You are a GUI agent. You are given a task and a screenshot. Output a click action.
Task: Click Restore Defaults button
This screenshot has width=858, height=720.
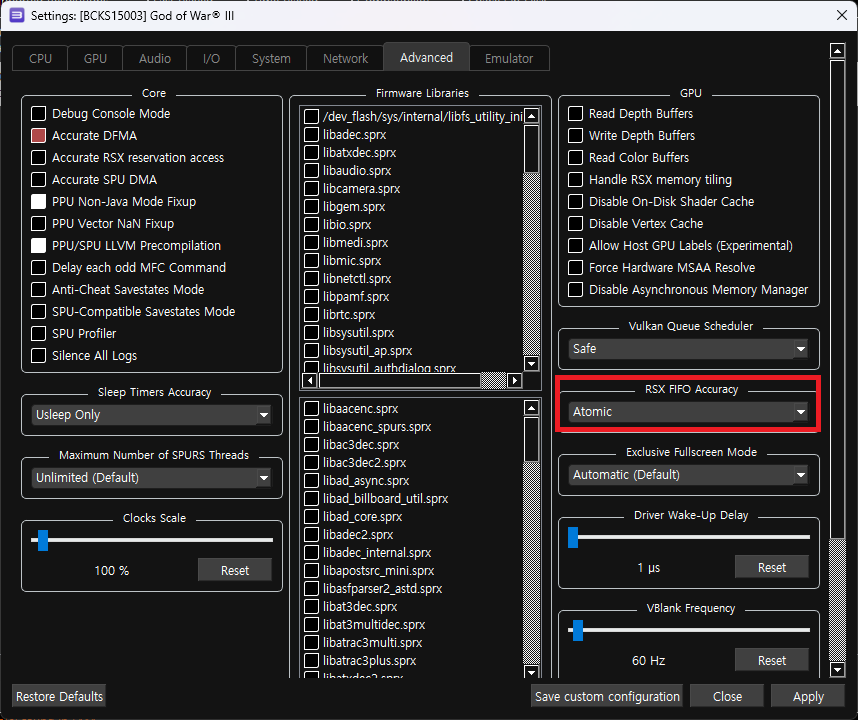click(x=59, y=696)
